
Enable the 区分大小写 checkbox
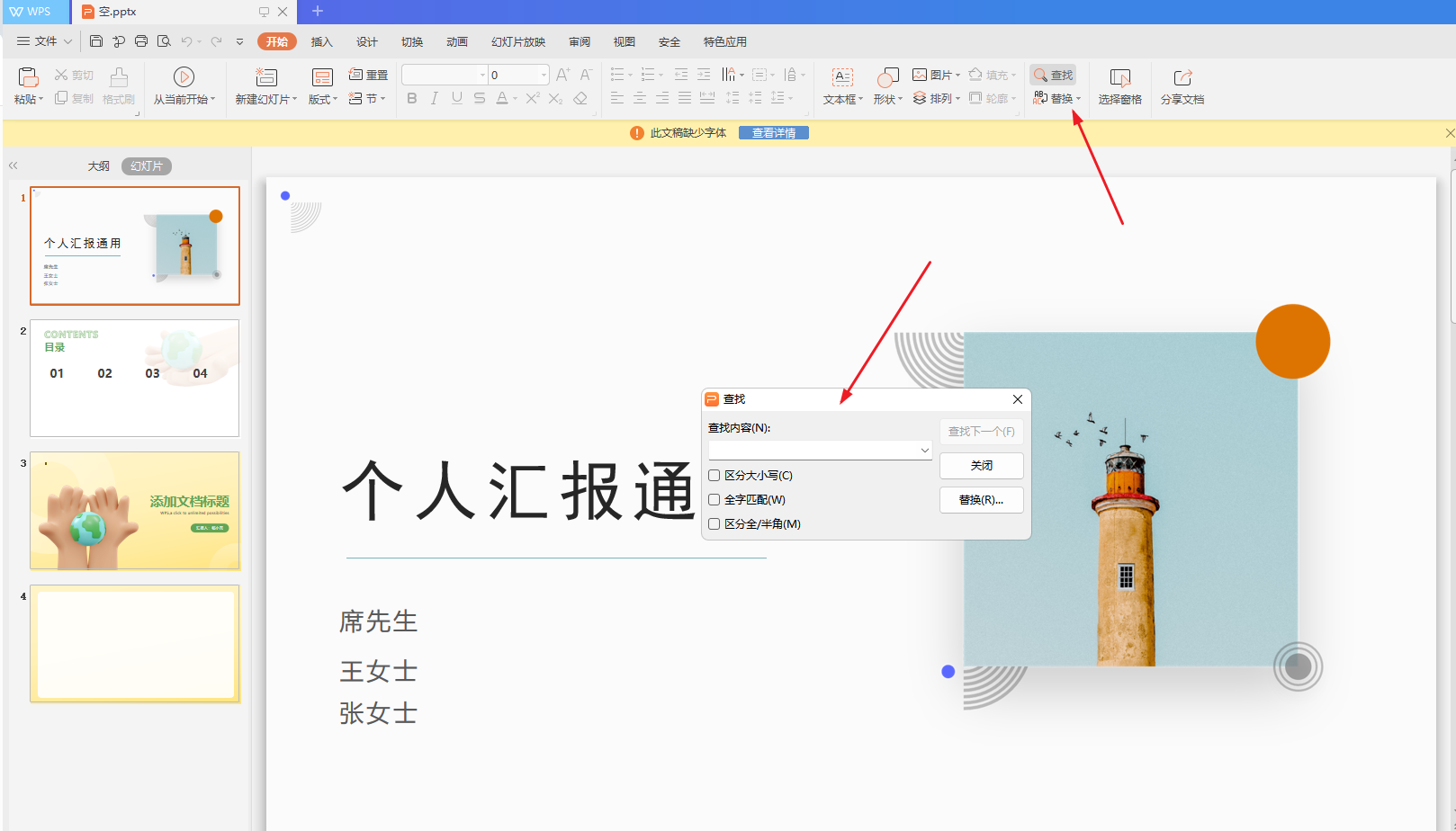tap(714, 475)
